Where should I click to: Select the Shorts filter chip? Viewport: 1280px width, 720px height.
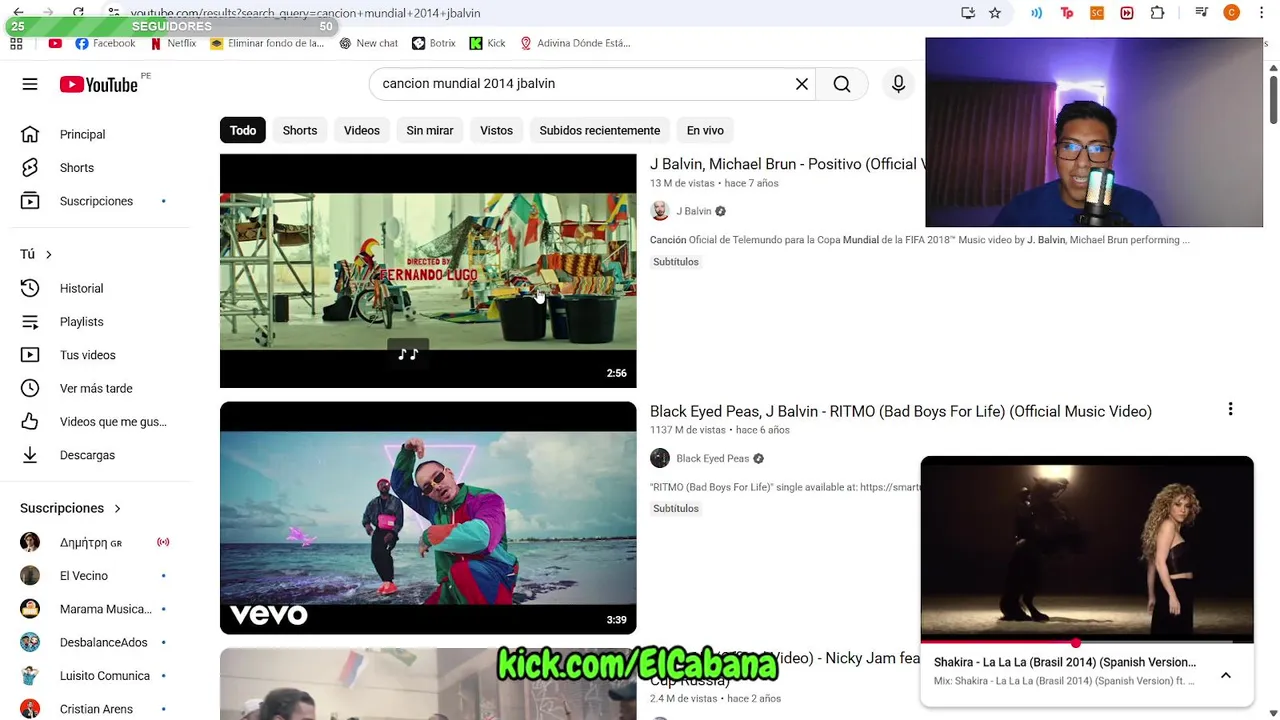click(x=300, y=130)
